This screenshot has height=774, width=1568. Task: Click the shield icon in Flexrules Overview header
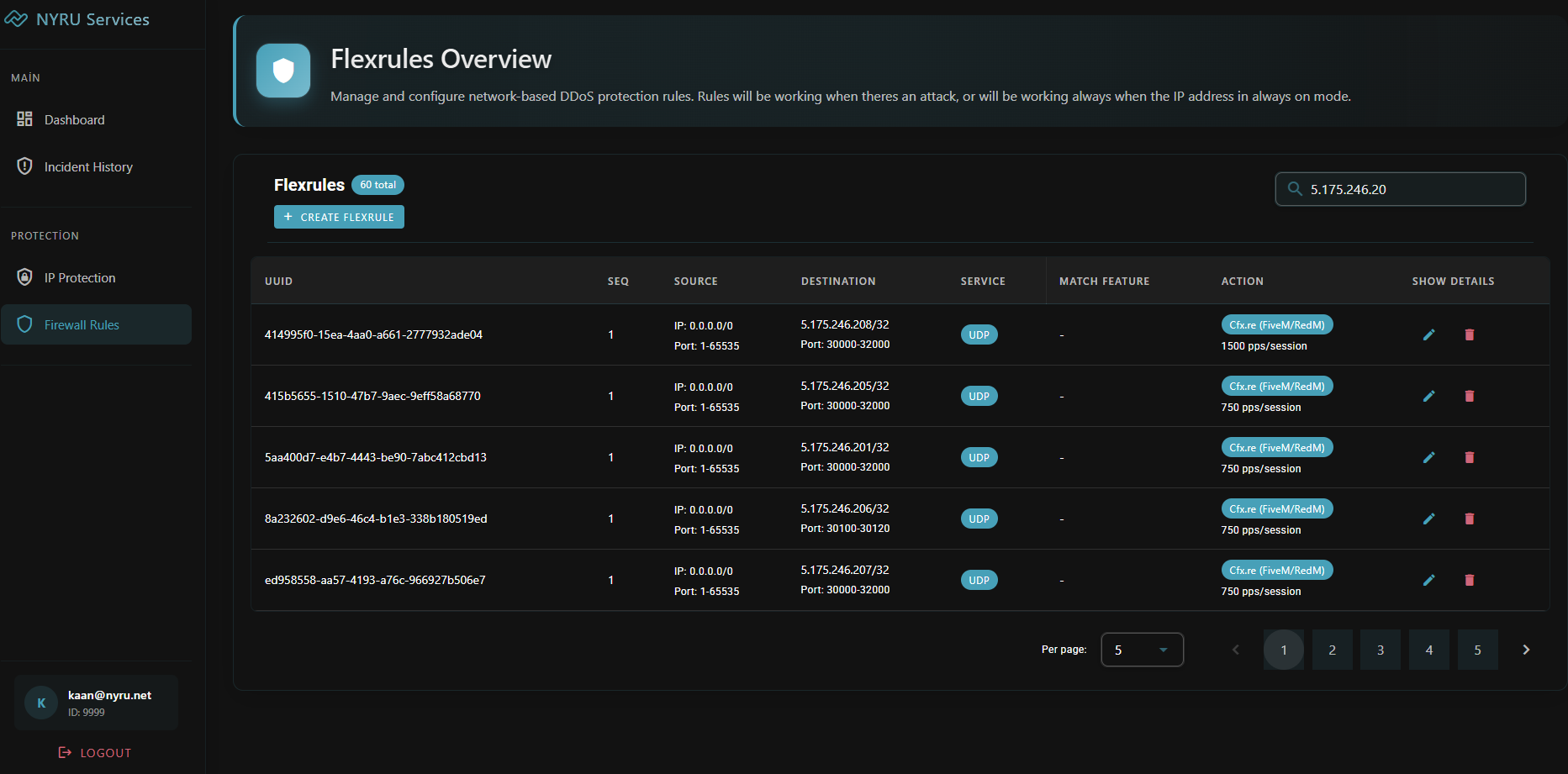coord(283,71)
